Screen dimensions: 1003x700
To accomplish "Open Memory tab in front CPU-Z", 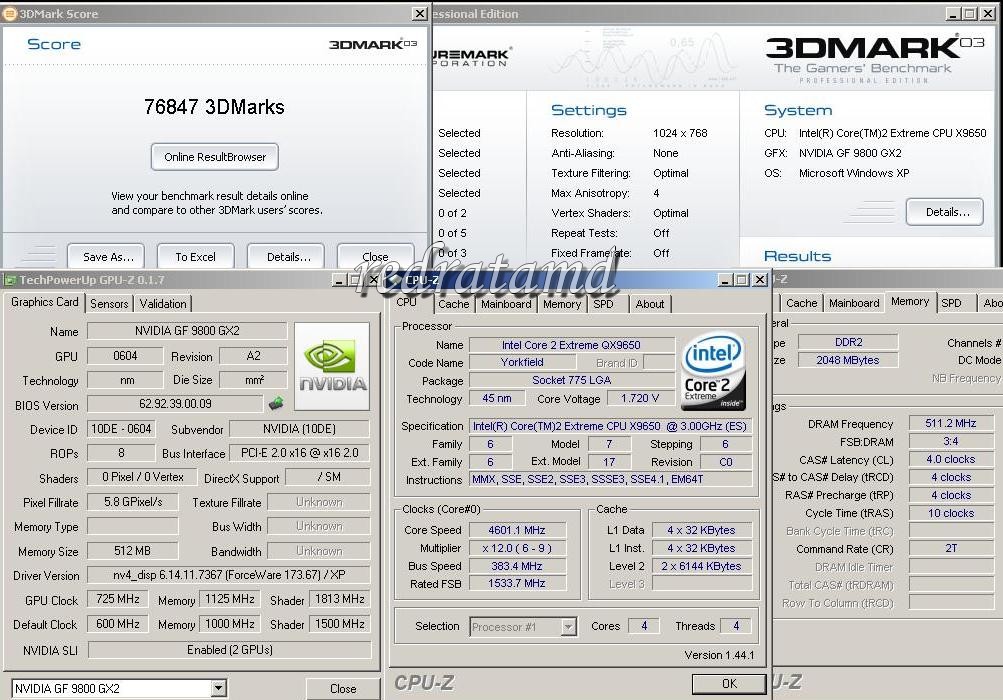I will (562, 304).
